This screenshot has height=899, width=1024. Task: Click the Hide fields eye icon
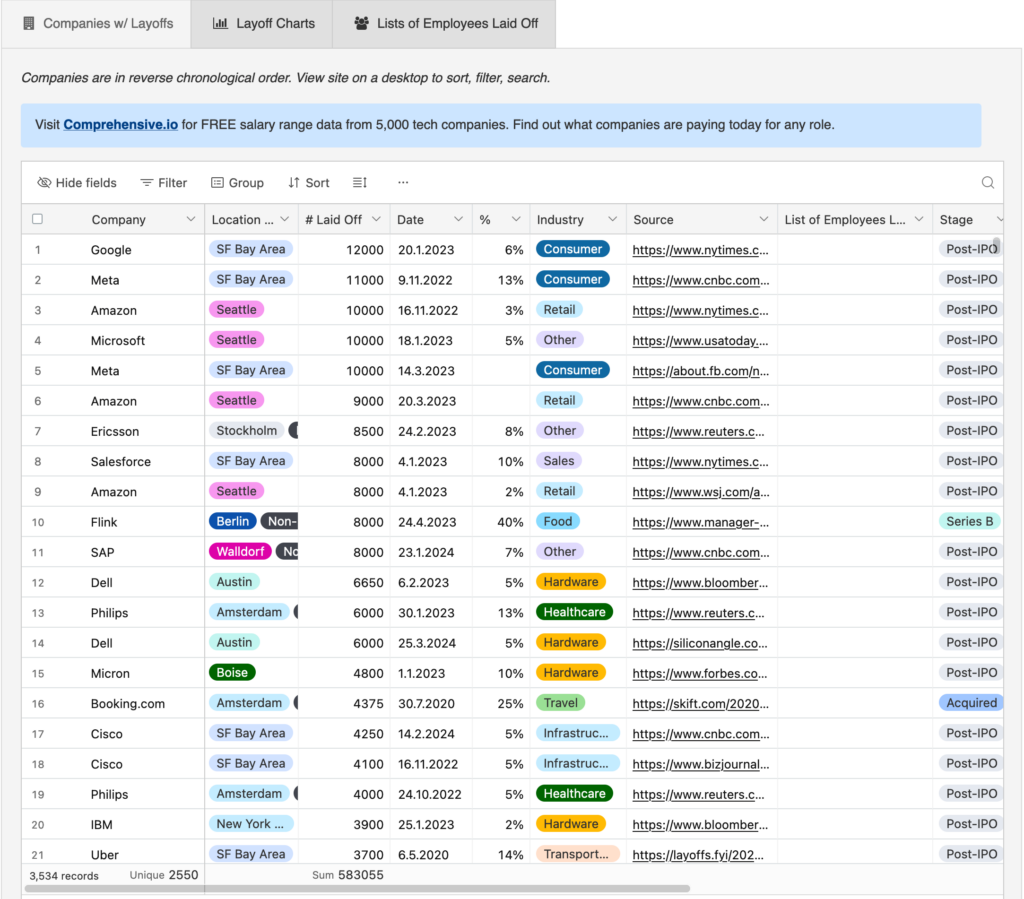[x=44, y=183]
